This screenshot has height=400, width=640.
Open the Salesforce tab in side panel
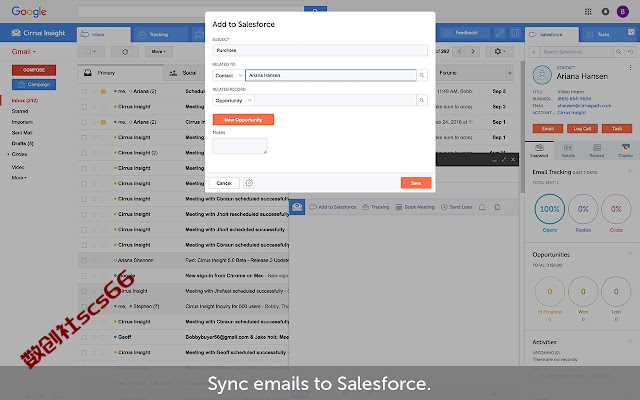(x=552, y=35)
